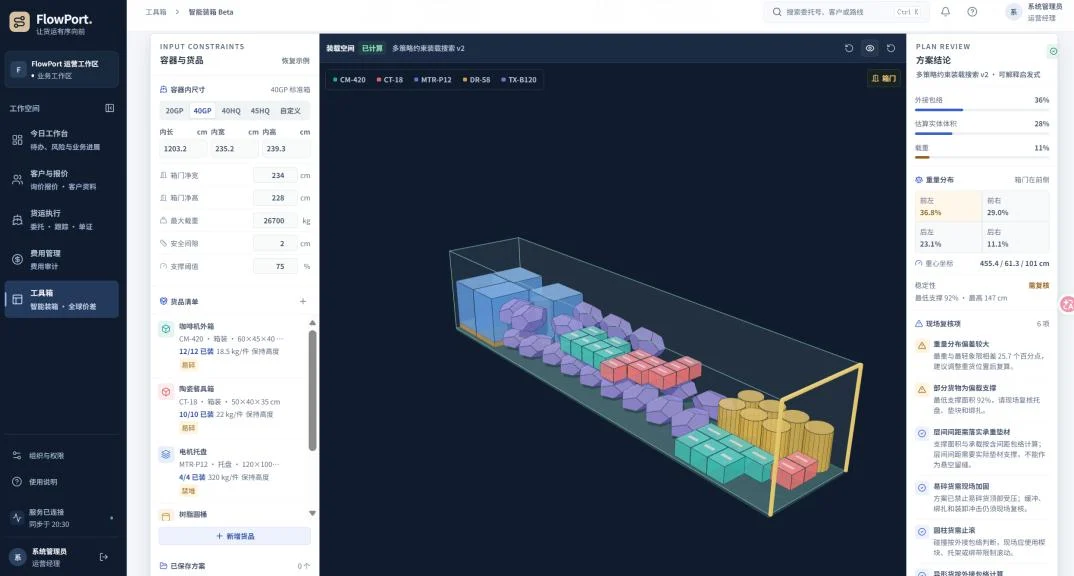Click the green check status icon in Plan Review
1074x576 pixels.
point(1053,51)
